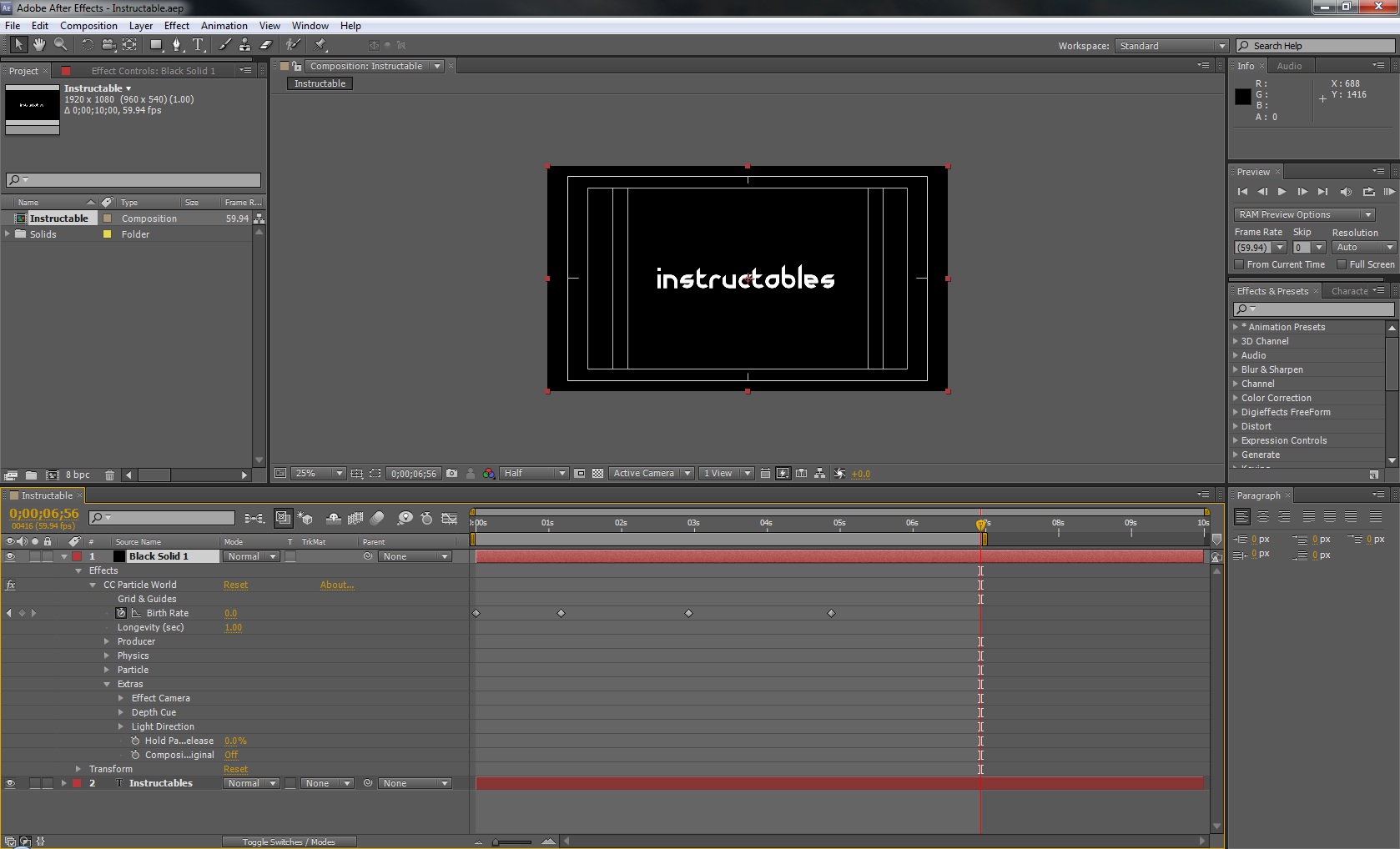
Task: Click the About link for CC Particle World
Action: [x=337, y=585]
